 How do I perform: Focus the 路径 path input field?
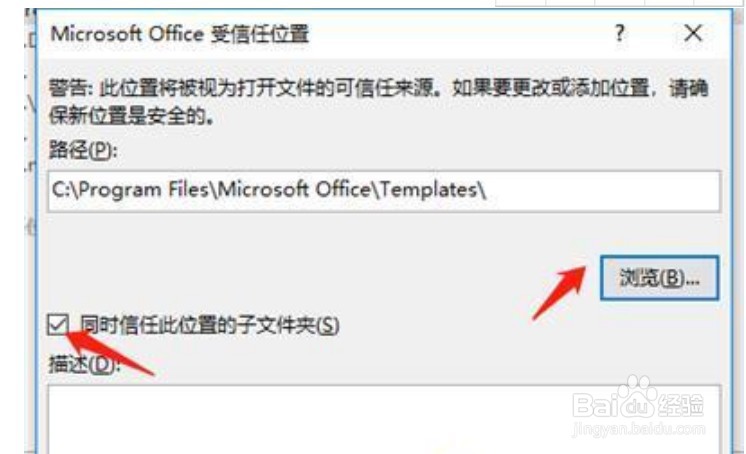point(384,191)
